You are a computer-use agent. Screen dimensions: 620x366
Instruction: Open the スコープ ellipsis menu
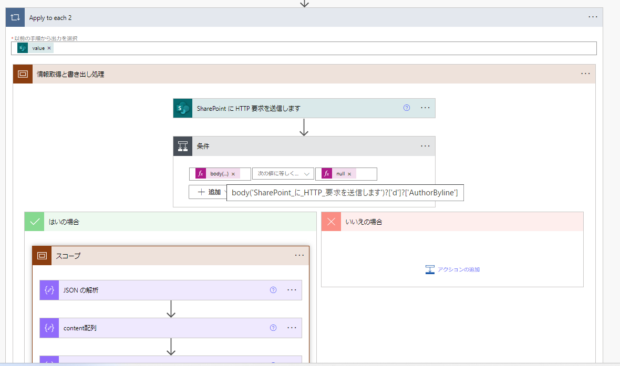coord(299,255)
